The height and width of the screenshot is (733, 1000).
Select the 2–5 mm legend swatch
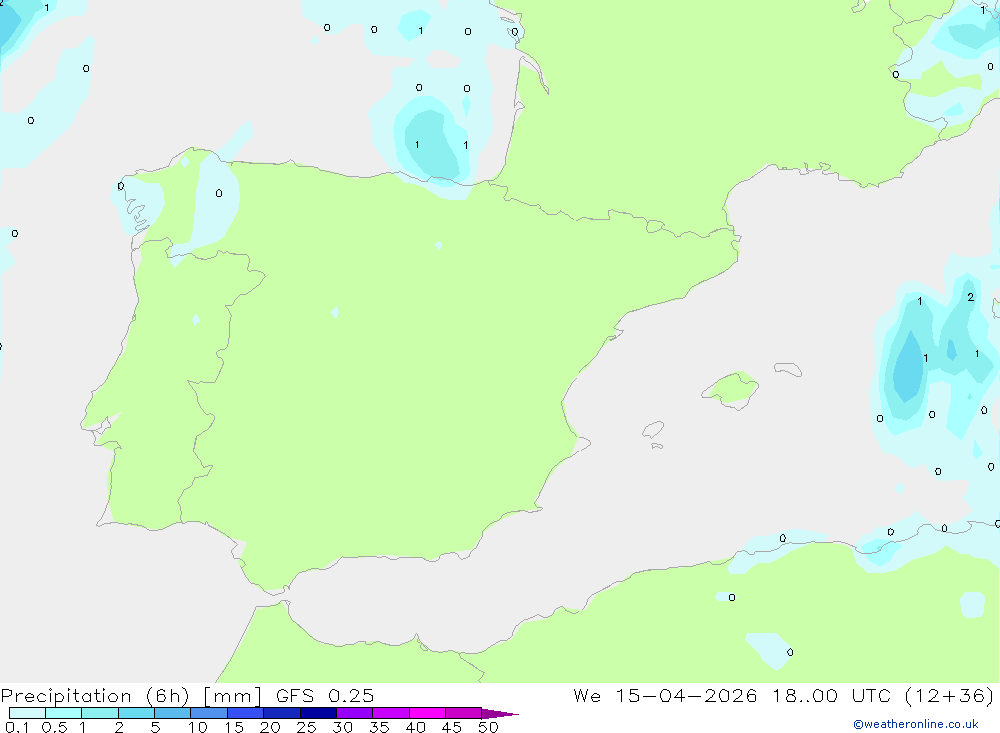(136, 713)
